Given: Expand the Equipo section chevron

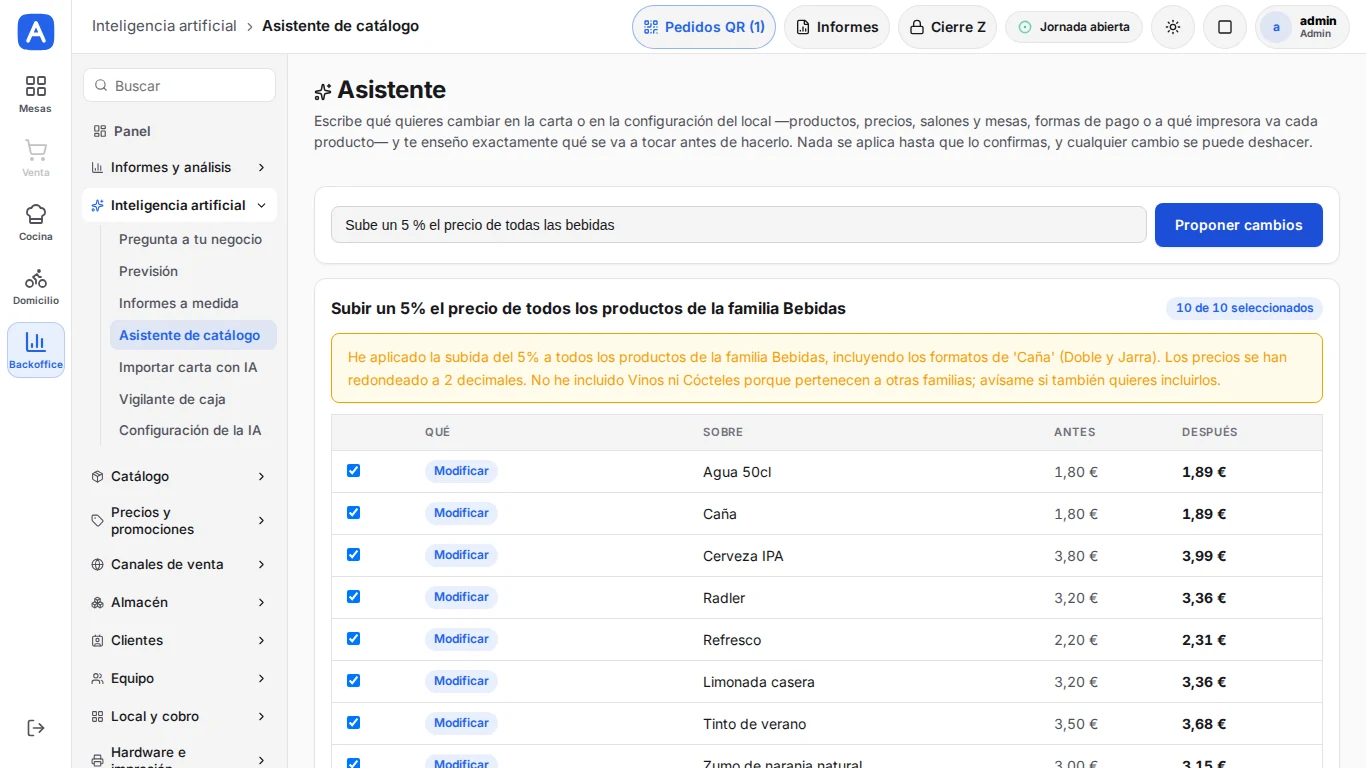Looking at the screenshot, I should (261, 678).
